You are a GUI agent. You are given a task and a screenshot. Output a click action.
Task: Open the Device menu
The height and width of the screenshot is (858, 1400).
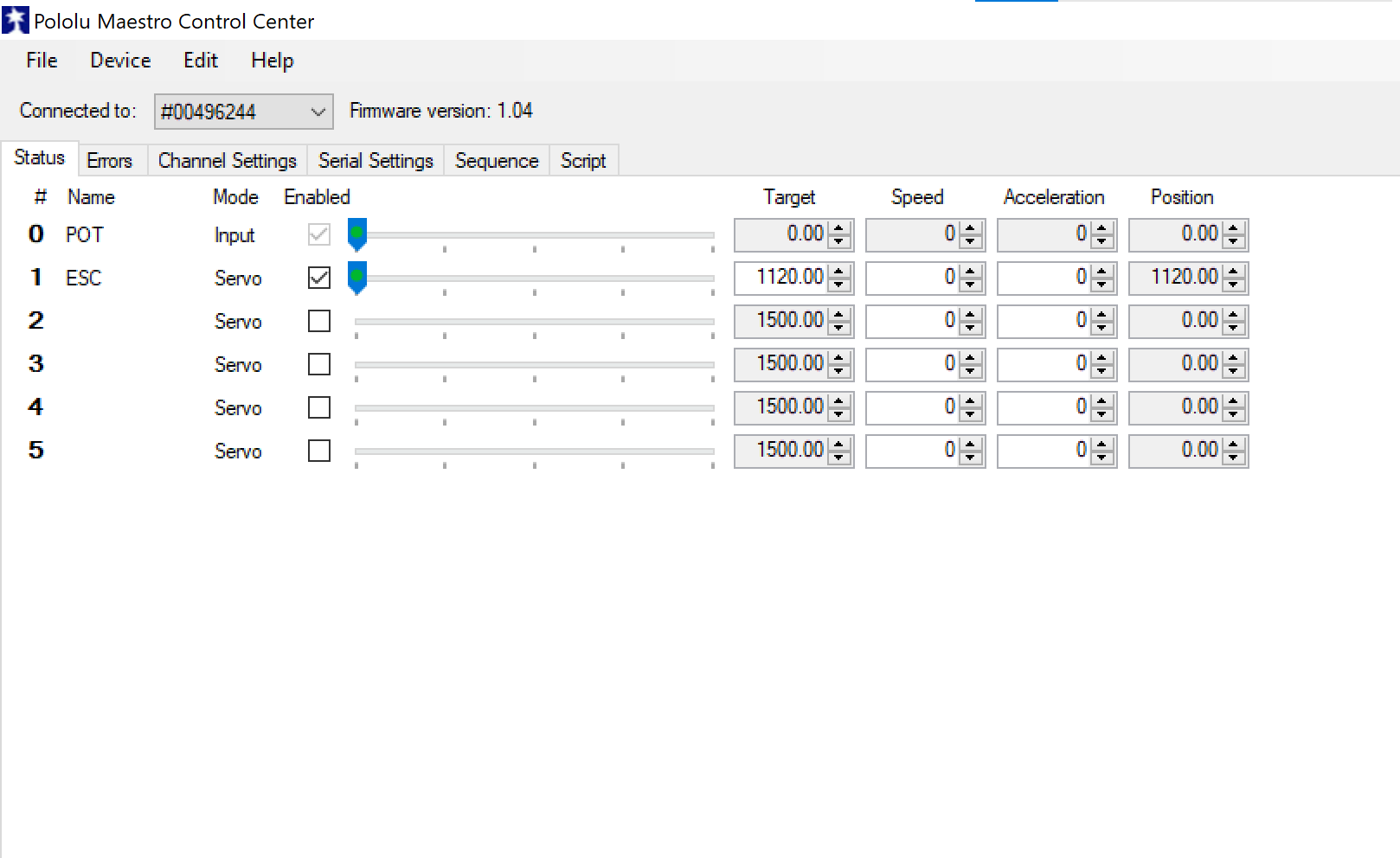[x=120, y=61]
